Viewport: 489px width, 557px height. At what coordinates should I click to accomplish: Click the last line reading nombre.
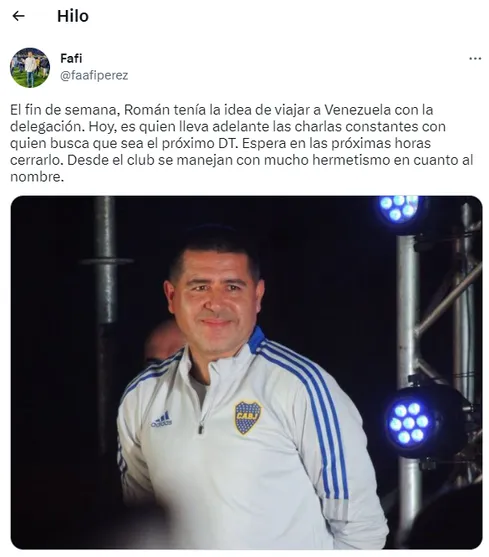[37, 177]
